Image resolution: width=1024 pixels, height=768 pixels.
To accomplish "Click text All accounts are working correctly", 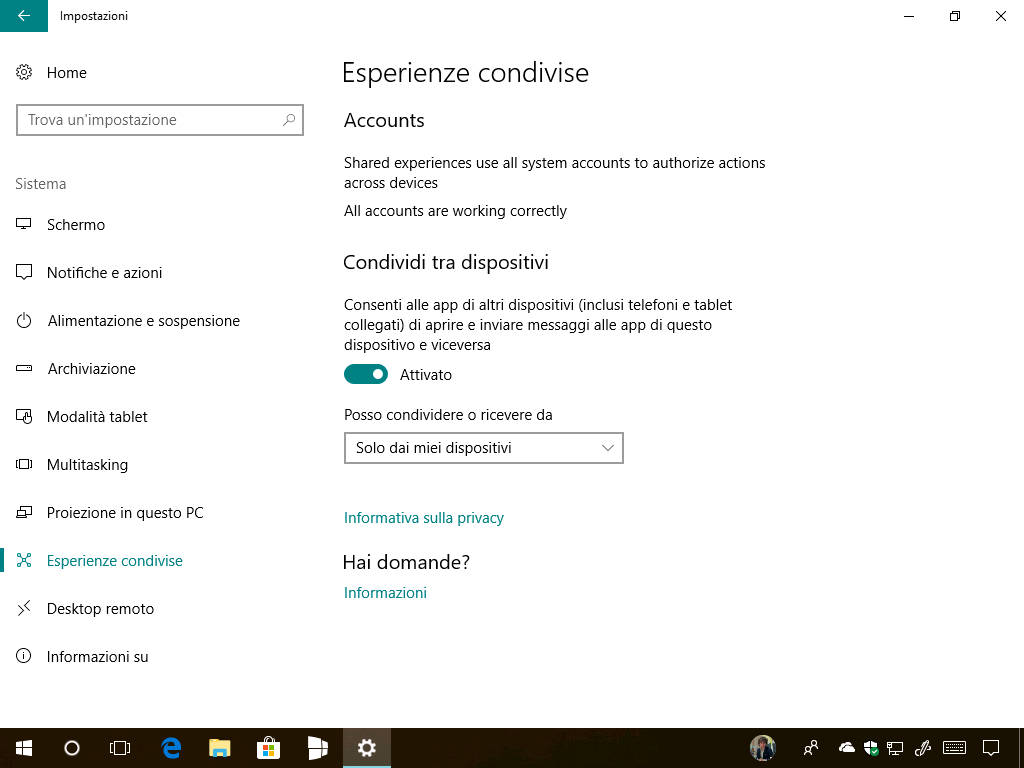I will point(455,211).
